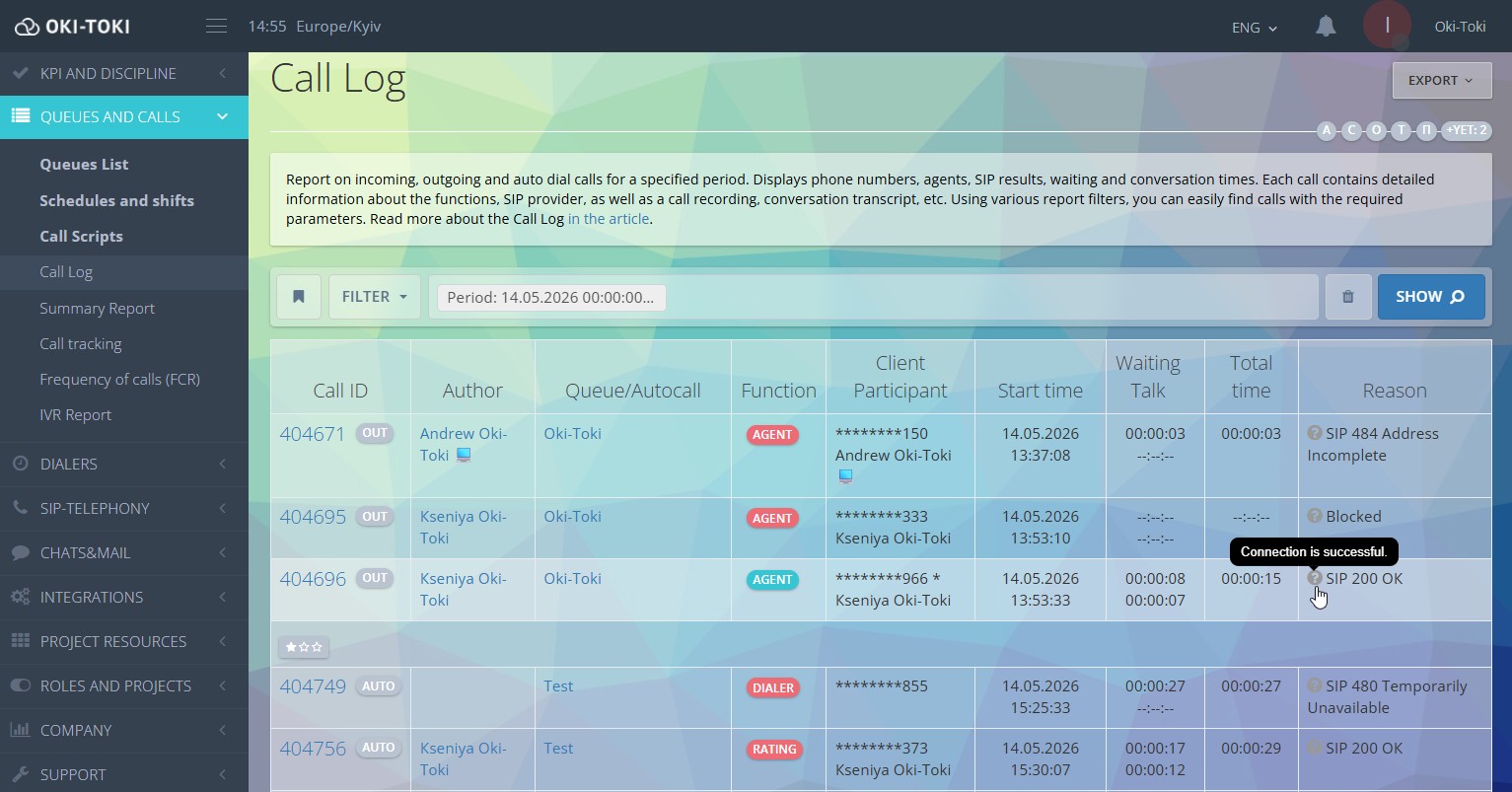Click help icon next to Blocked reason
Screen dimensions: 1512x792
[x=1315, y=516]
